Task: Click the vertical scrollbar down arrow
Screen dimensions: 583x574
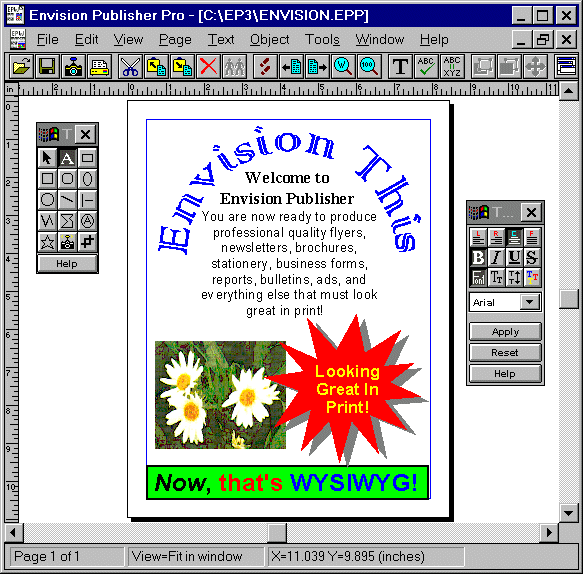Action: (x=568, y=513)
